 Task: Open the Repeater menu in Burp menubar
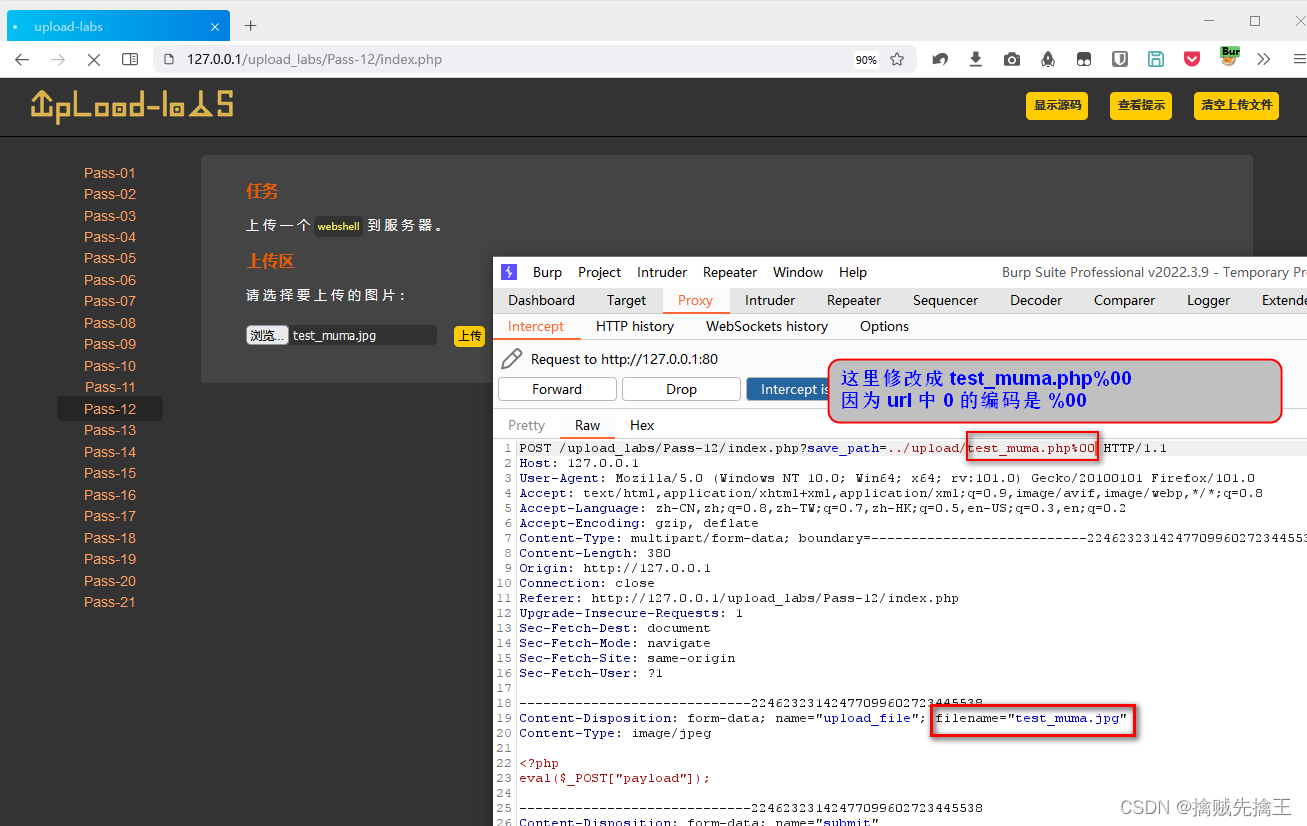tap(730, 272)
